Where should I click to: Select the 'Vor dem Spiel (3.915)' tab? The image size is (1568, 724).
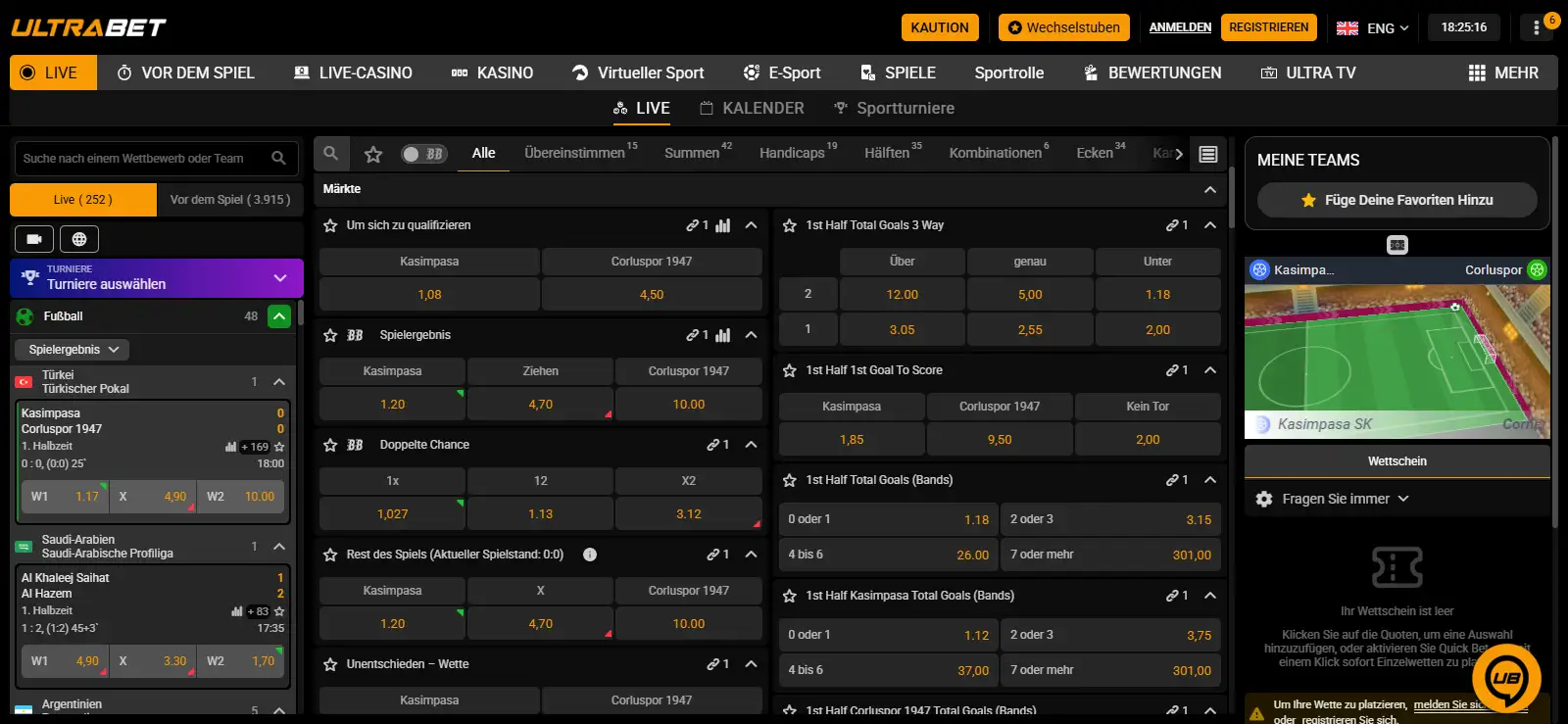coord(230,200)
